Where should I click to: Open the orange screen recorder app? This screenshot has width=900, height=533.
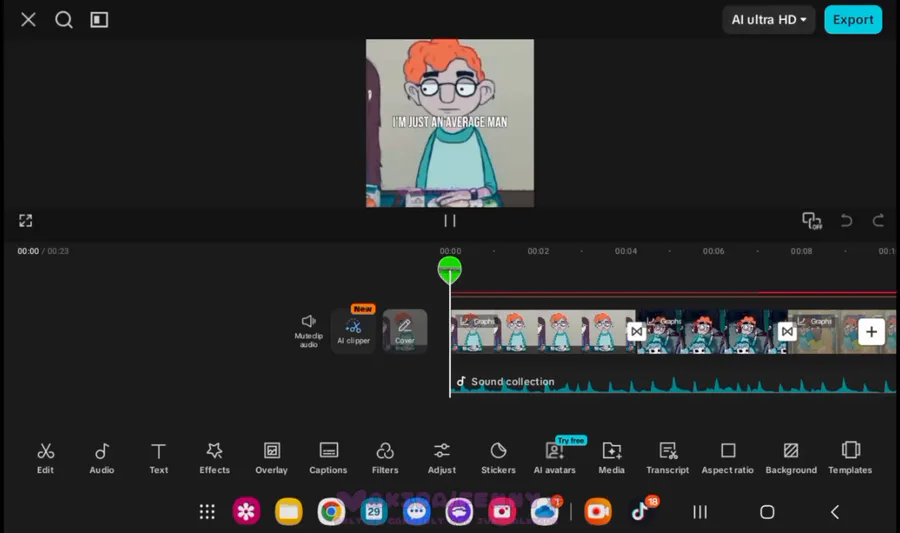coord(598,511)
